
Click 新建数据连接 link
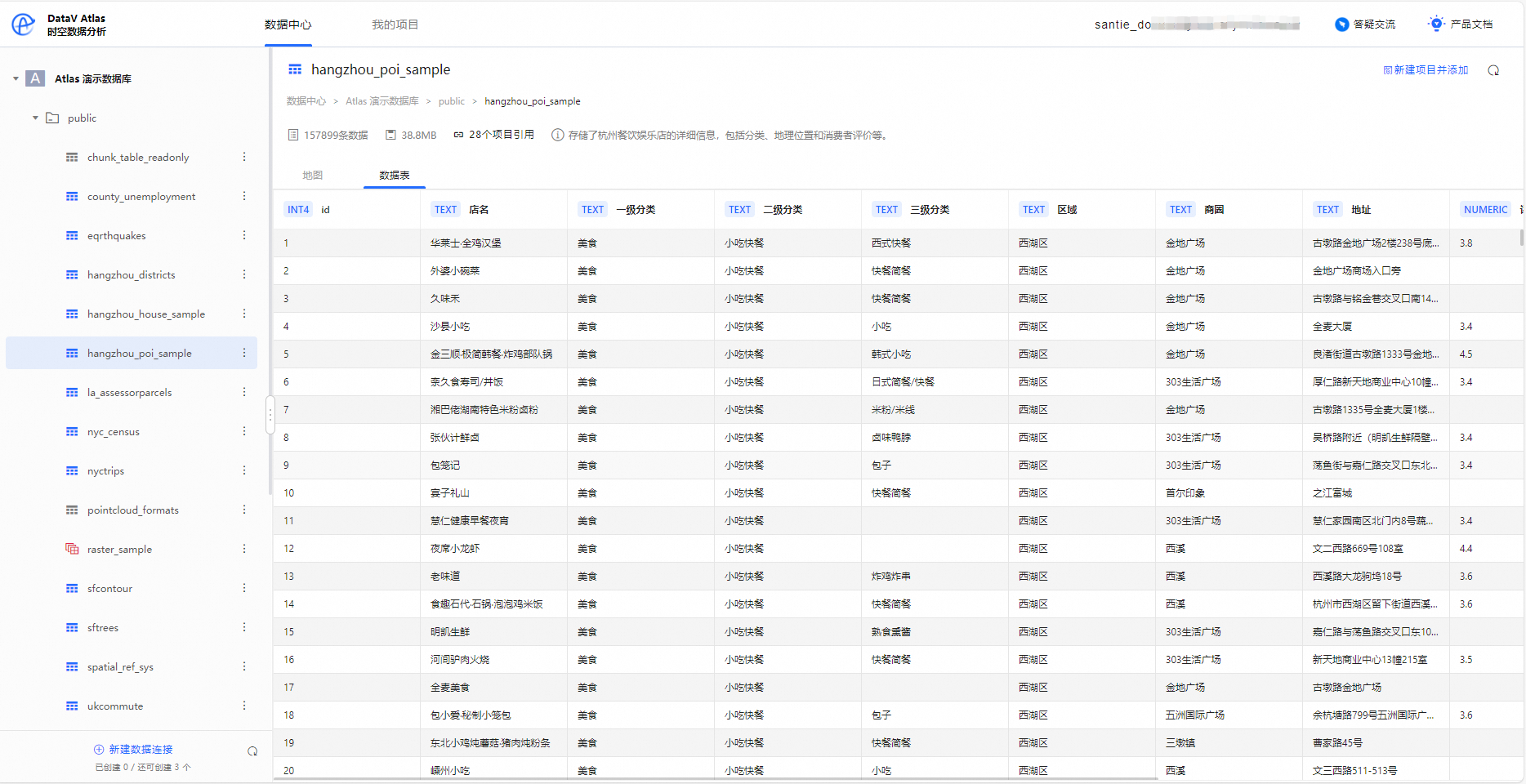pos(133,749)
